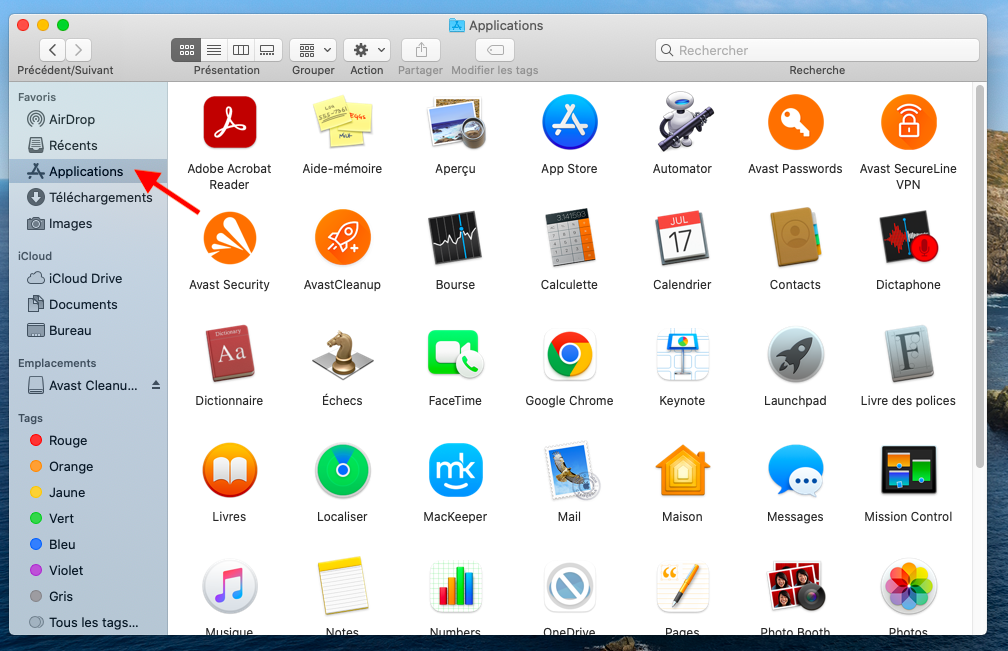Click the vertical scrollbar of the Applications window
The image size is (1008, 651).
click(980, 276)
